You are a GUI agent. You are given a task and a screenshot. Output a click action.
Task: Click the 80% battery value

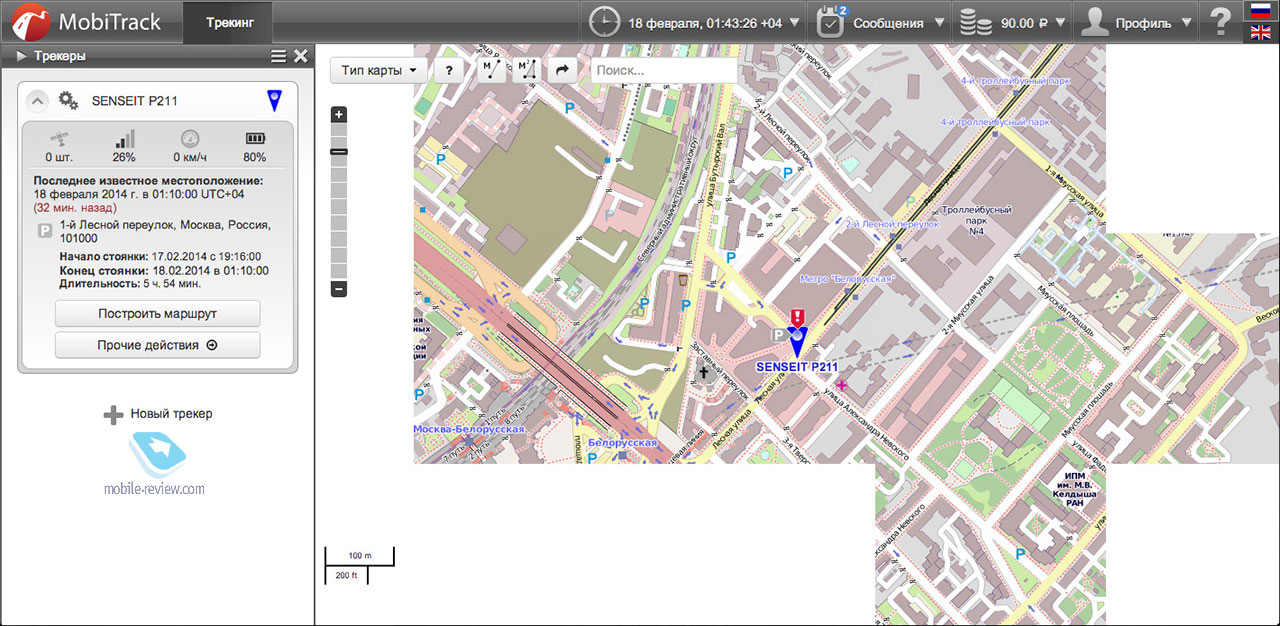pyautogui.click(x=255, y=157)
